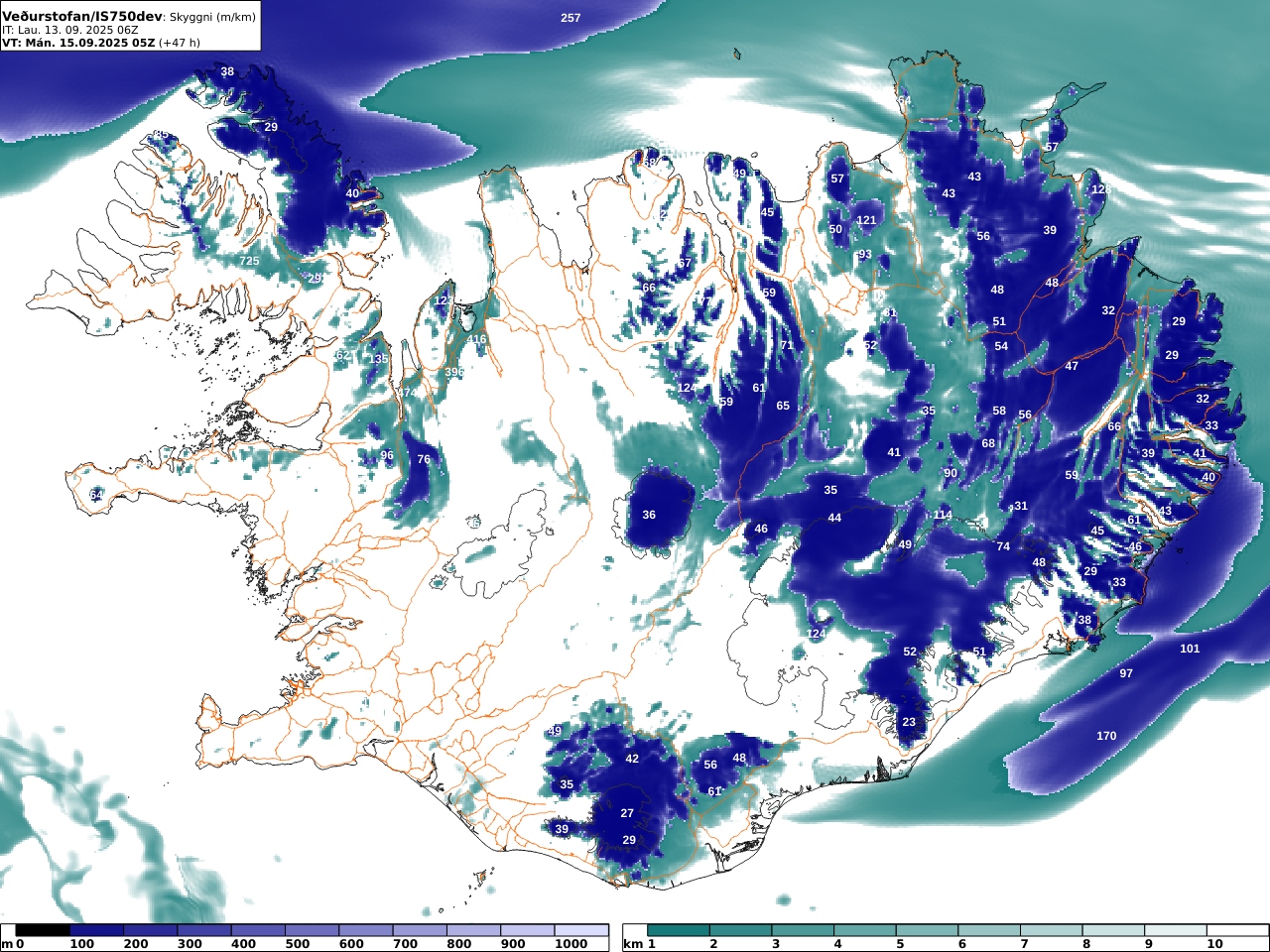This screenshot has width=1270, height=952.
Task: Click the value 50 in the north
Action: (835, 229)
